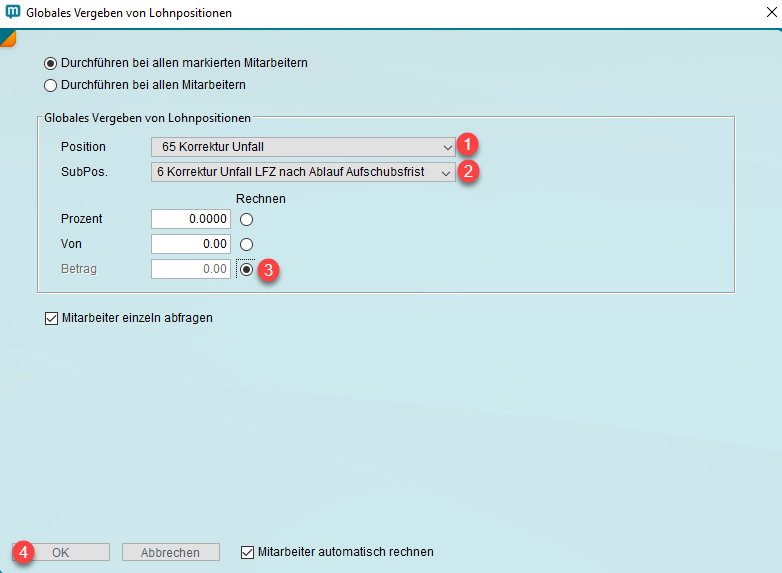Screen dimensions: 782x573
Task: Open the Position dropdown '65 Korrektur Unfall'
Action: 304,147
